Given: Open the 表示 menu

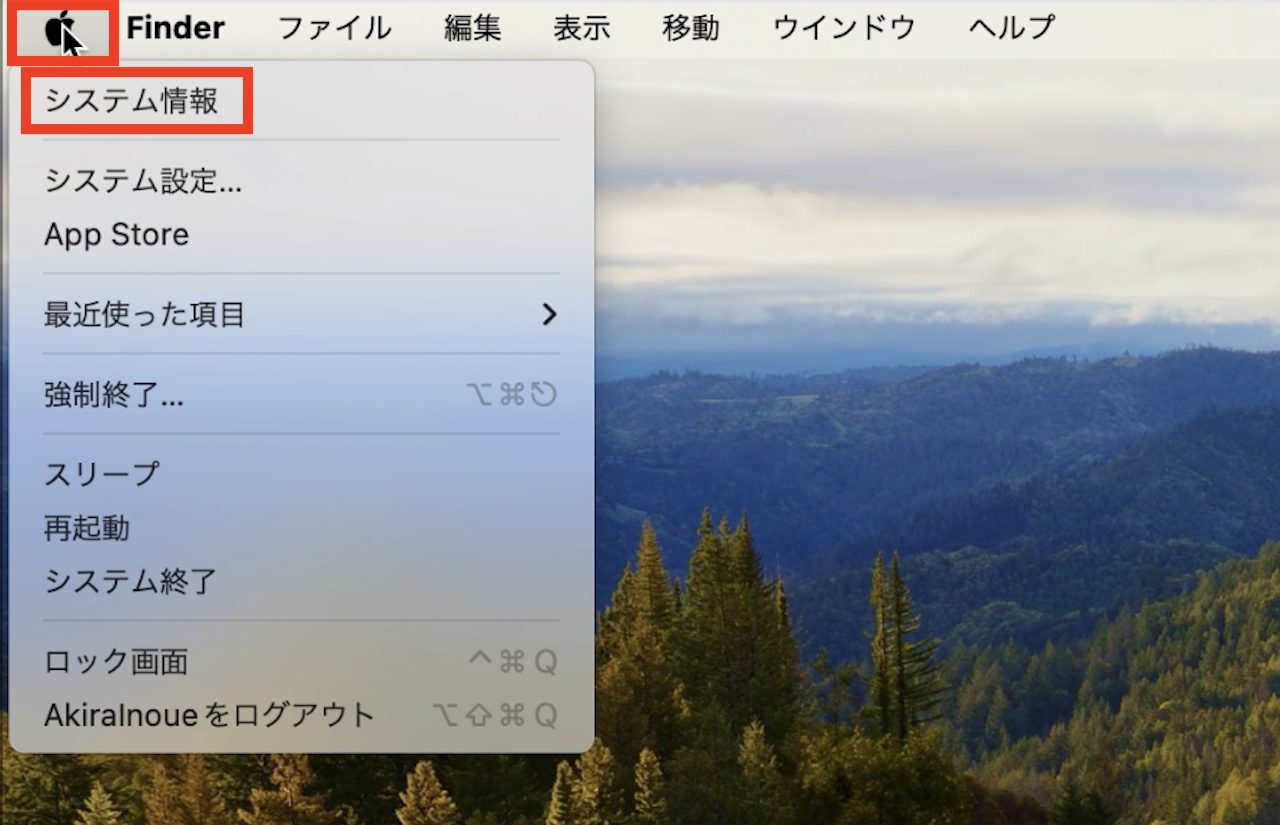Looking at the screenshot, I should [582, 28].
